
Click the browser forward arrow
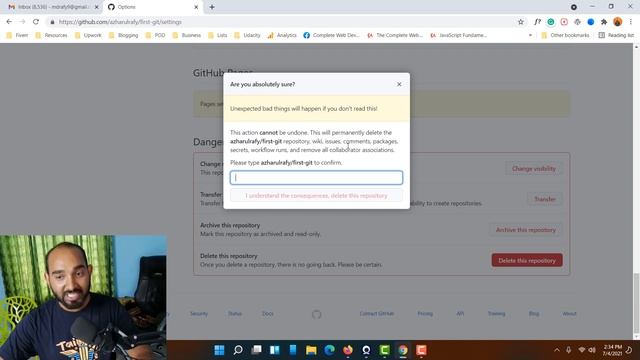(22, 22)
